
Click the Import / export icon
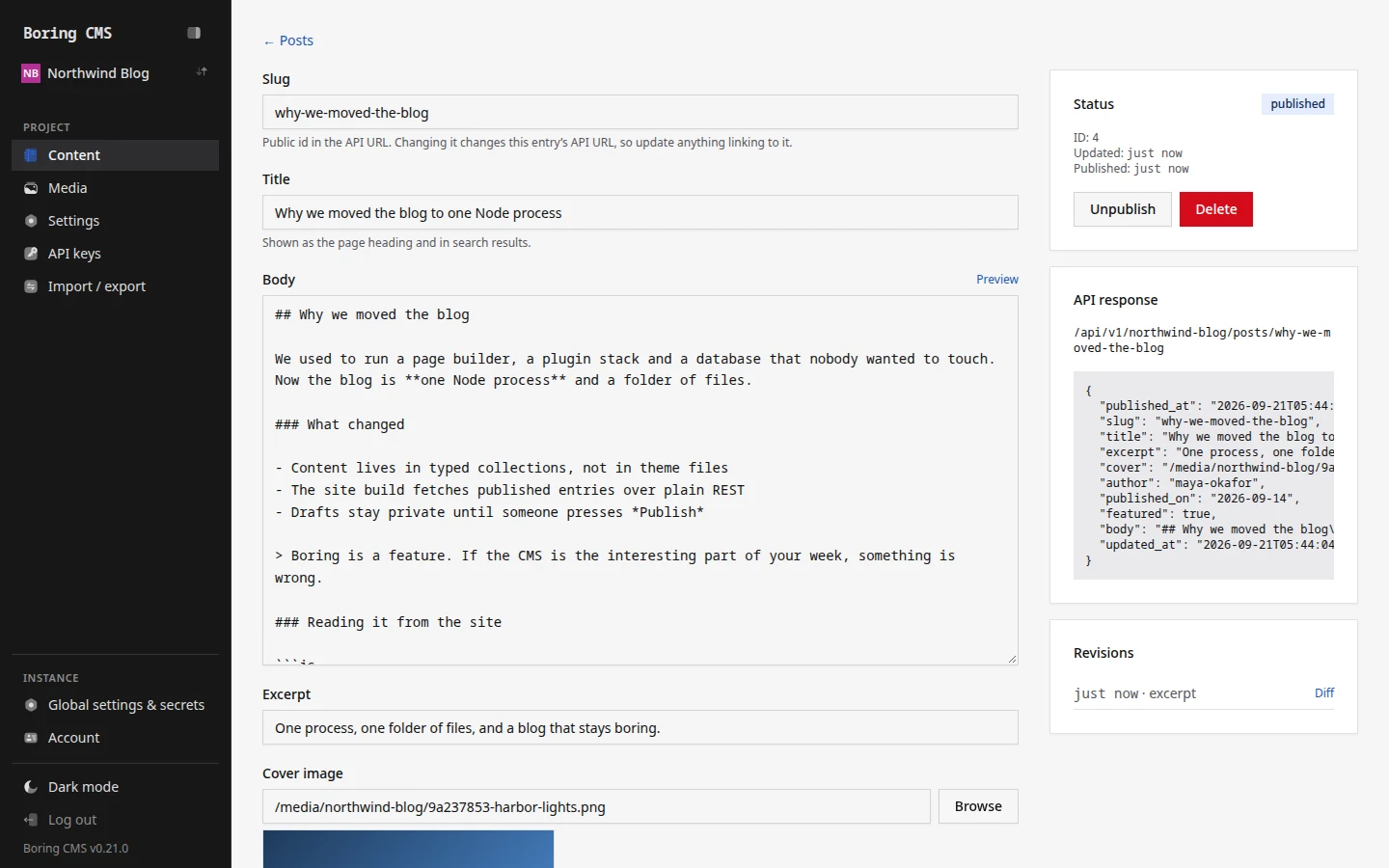click(31, 286)
